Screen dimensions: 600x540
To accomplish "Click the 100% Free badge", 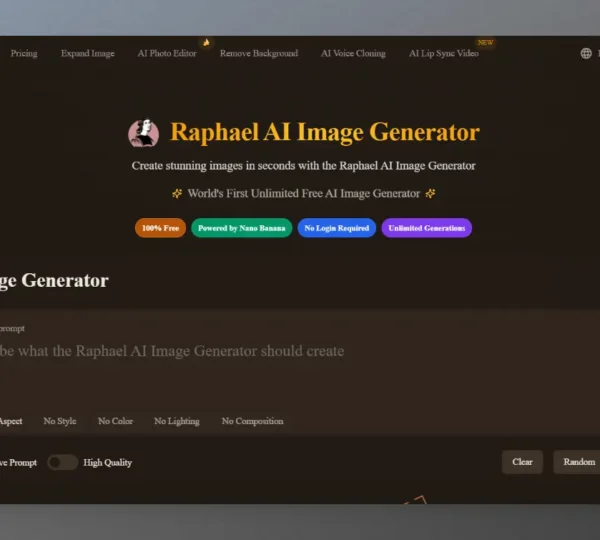I will click(160, 228).
